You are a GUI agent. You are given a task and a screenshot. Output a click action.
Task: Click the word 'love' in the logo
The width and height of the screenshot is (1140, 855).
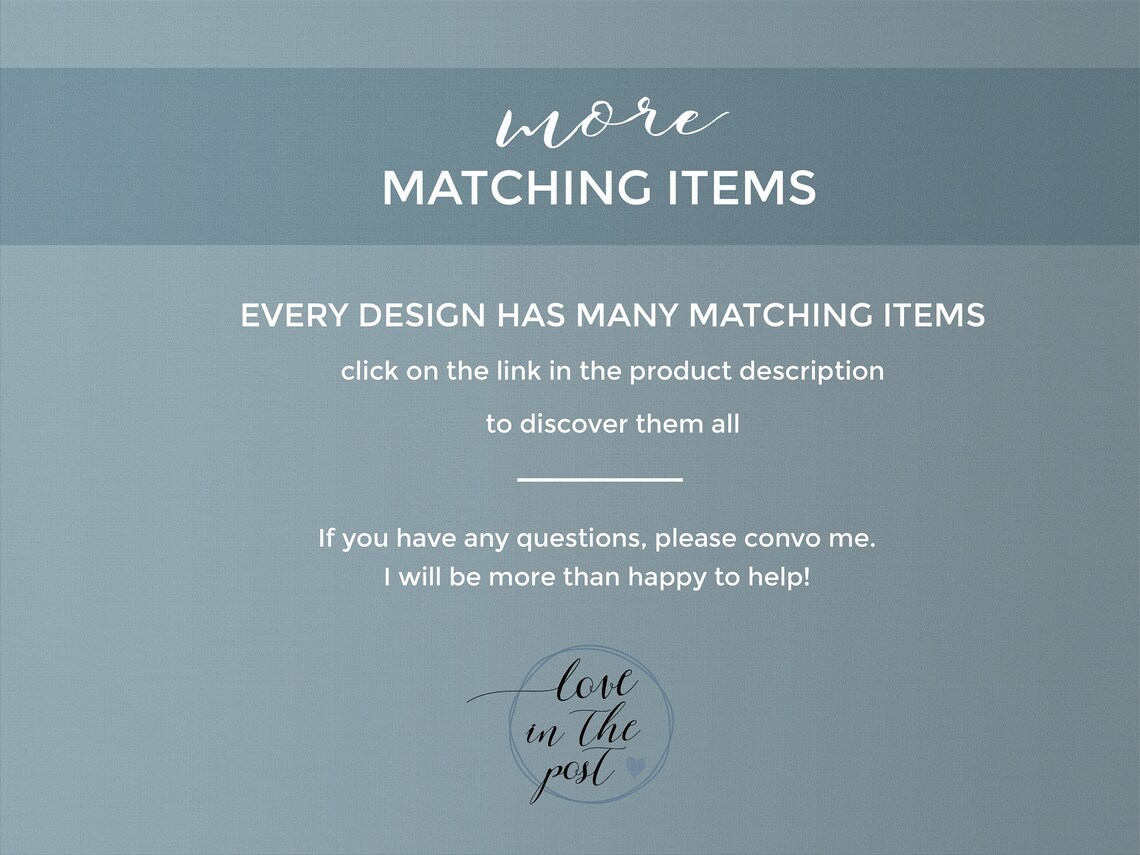pos(596,681)
